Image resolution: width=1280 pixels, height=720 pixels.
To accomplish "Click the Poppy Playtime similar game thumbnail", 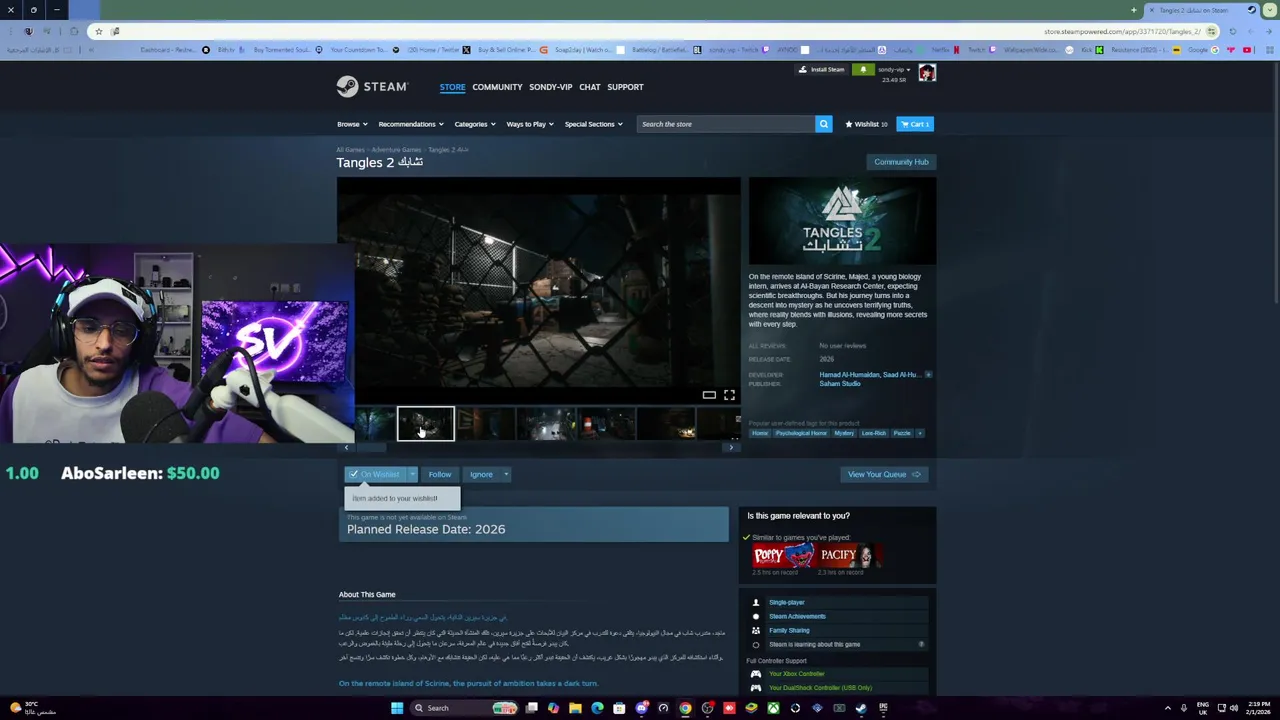I will 783,555.
